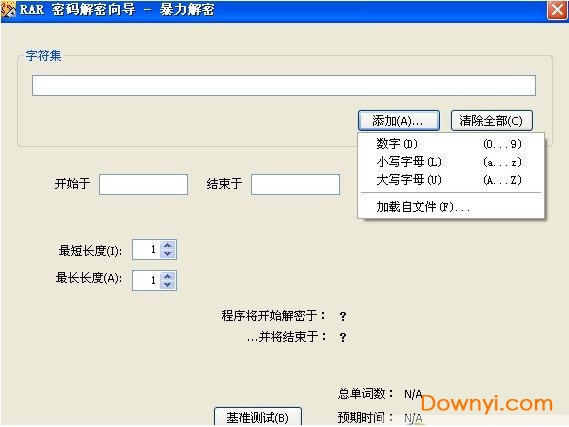Decrease 最短长度 with the down arrow

point(168,254)
